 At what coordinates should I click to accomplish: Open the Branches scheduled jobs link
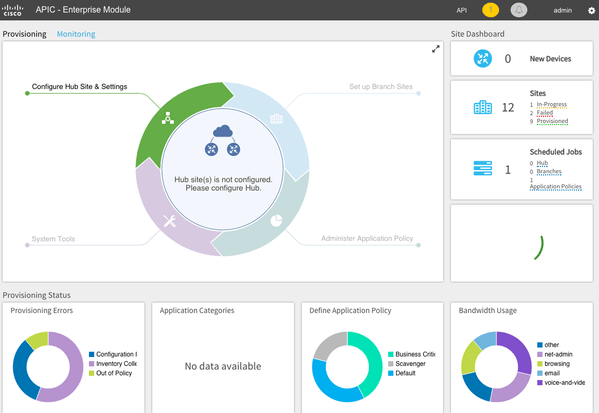(x=549, y=172)
